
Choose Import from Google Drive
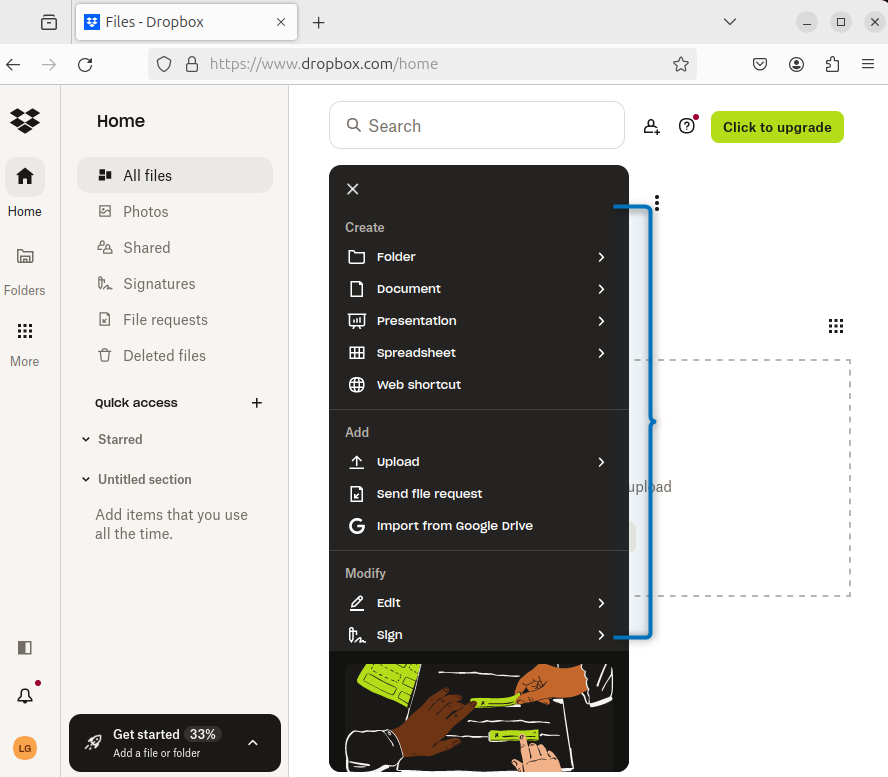454,526
